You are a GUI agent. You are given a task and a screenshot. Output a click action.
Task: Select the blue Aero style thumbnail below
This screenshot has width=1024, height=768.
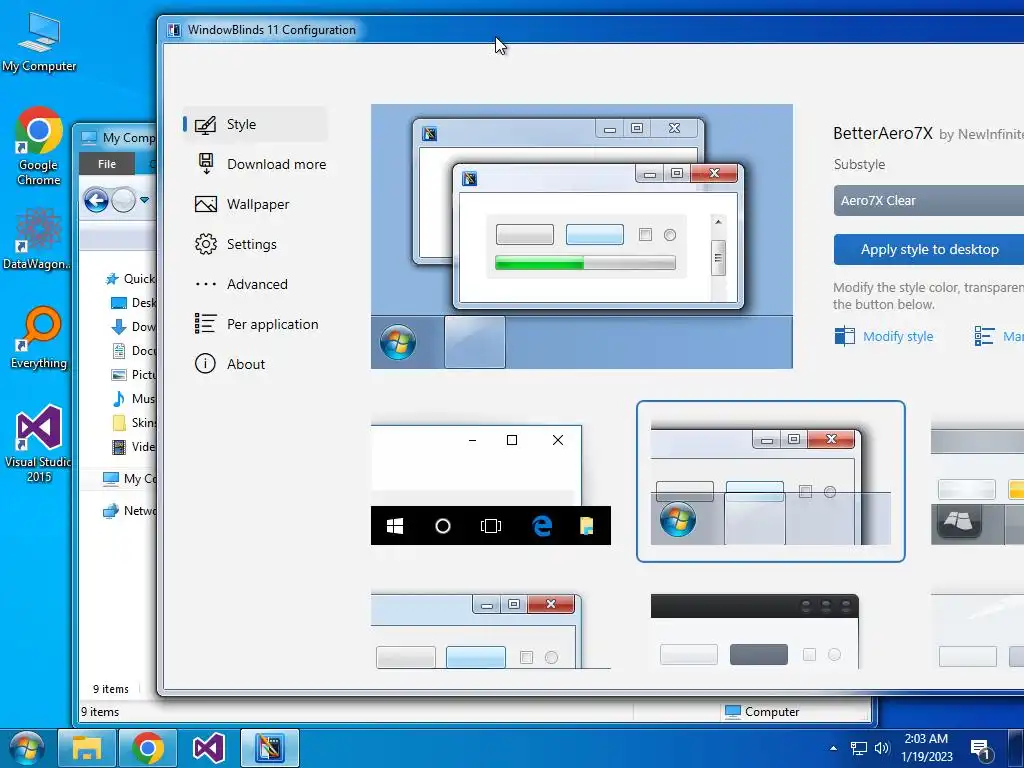pos(490,631)
